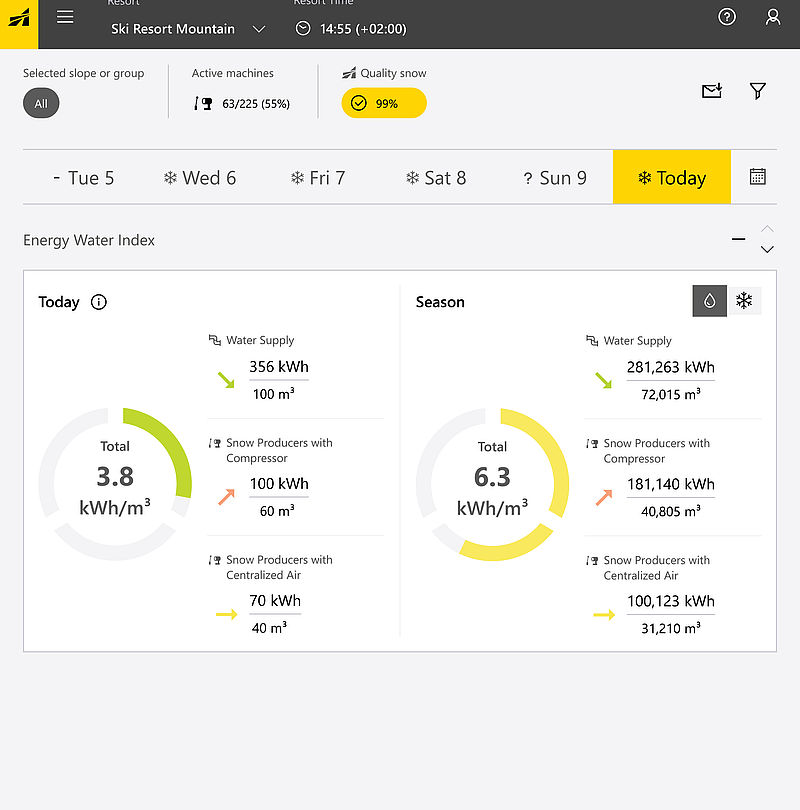Switch Season view to water drop mode
Image resolution: width=800 pixels, height=810 pixels.
point(710,301)
